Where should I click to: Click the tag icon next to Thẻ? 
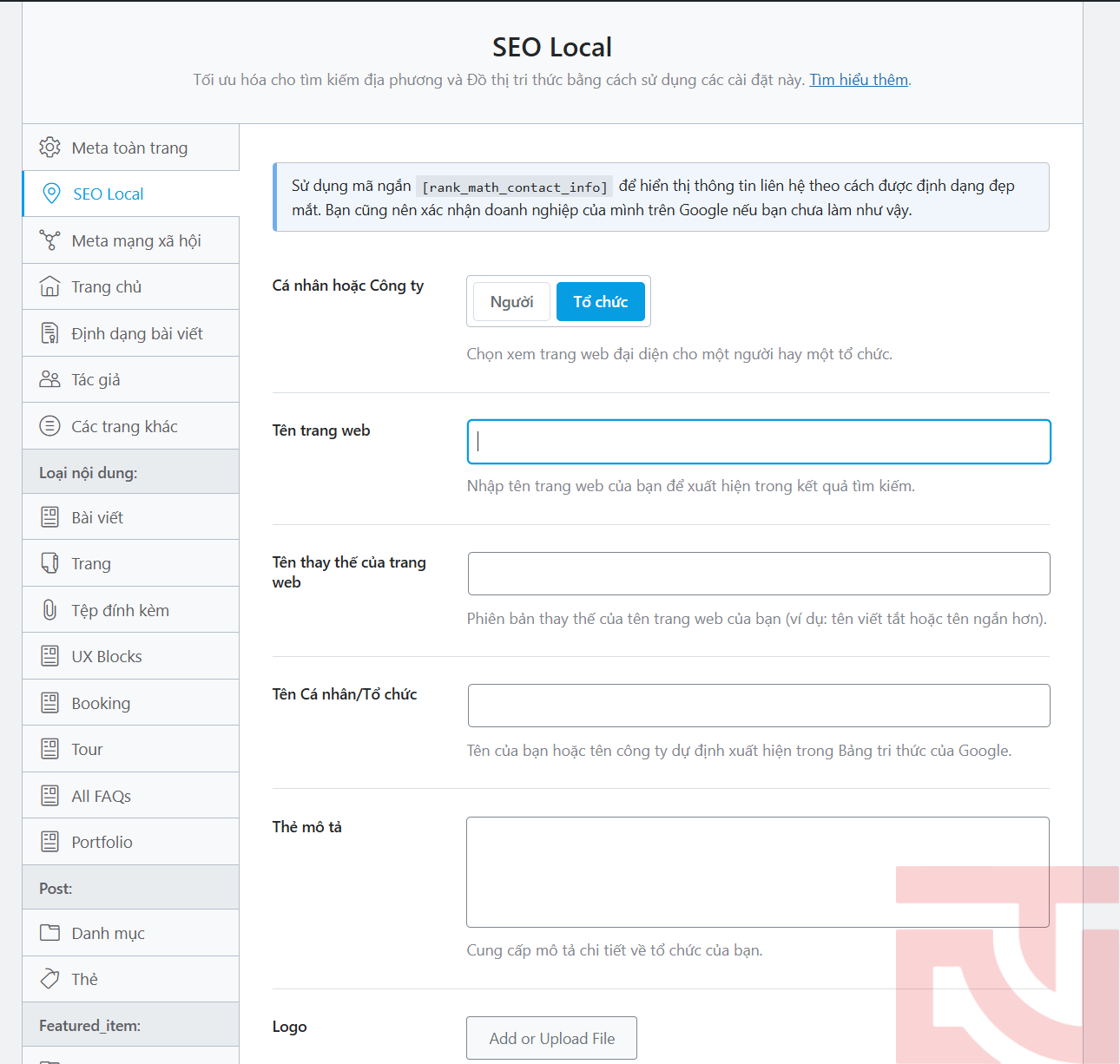click(50, 979)
